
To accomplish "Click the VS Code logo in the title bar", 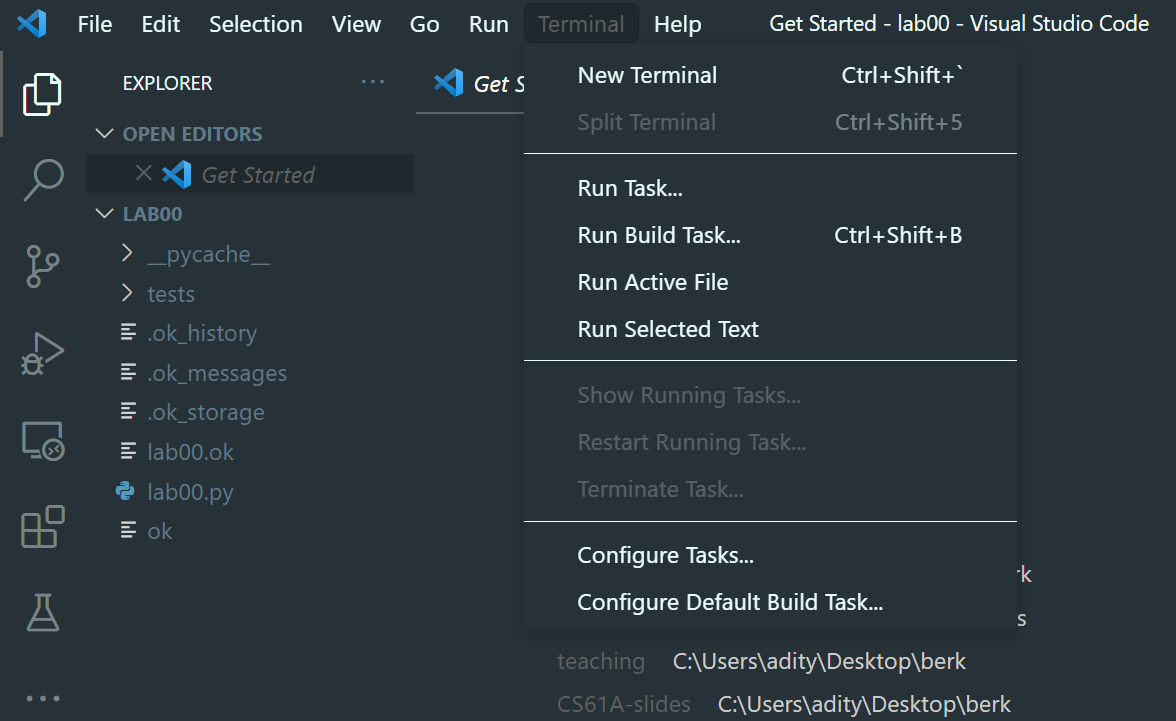I will click(33, 23).
